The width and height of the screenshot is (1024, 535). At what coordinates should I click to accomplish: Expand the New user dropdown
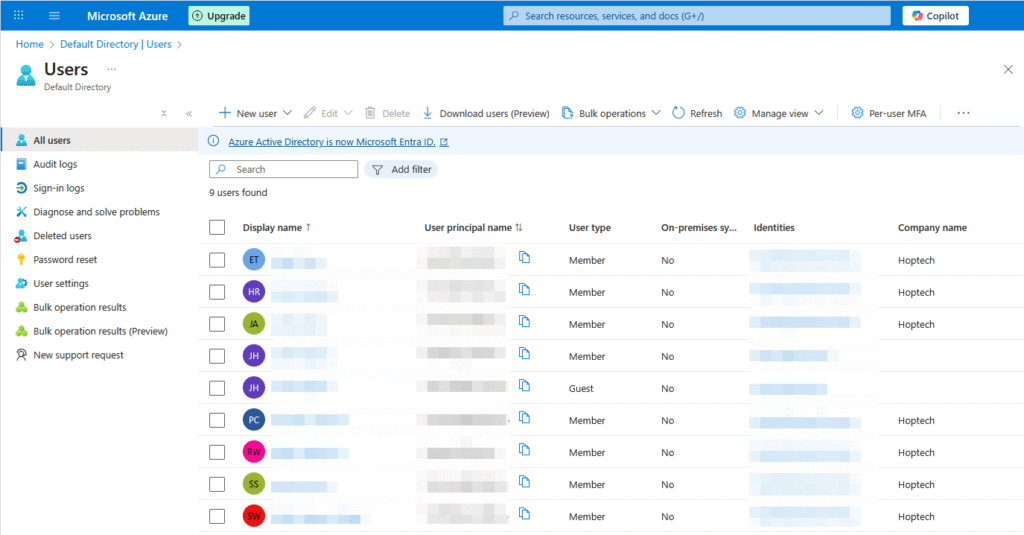(x=288, y=114)
